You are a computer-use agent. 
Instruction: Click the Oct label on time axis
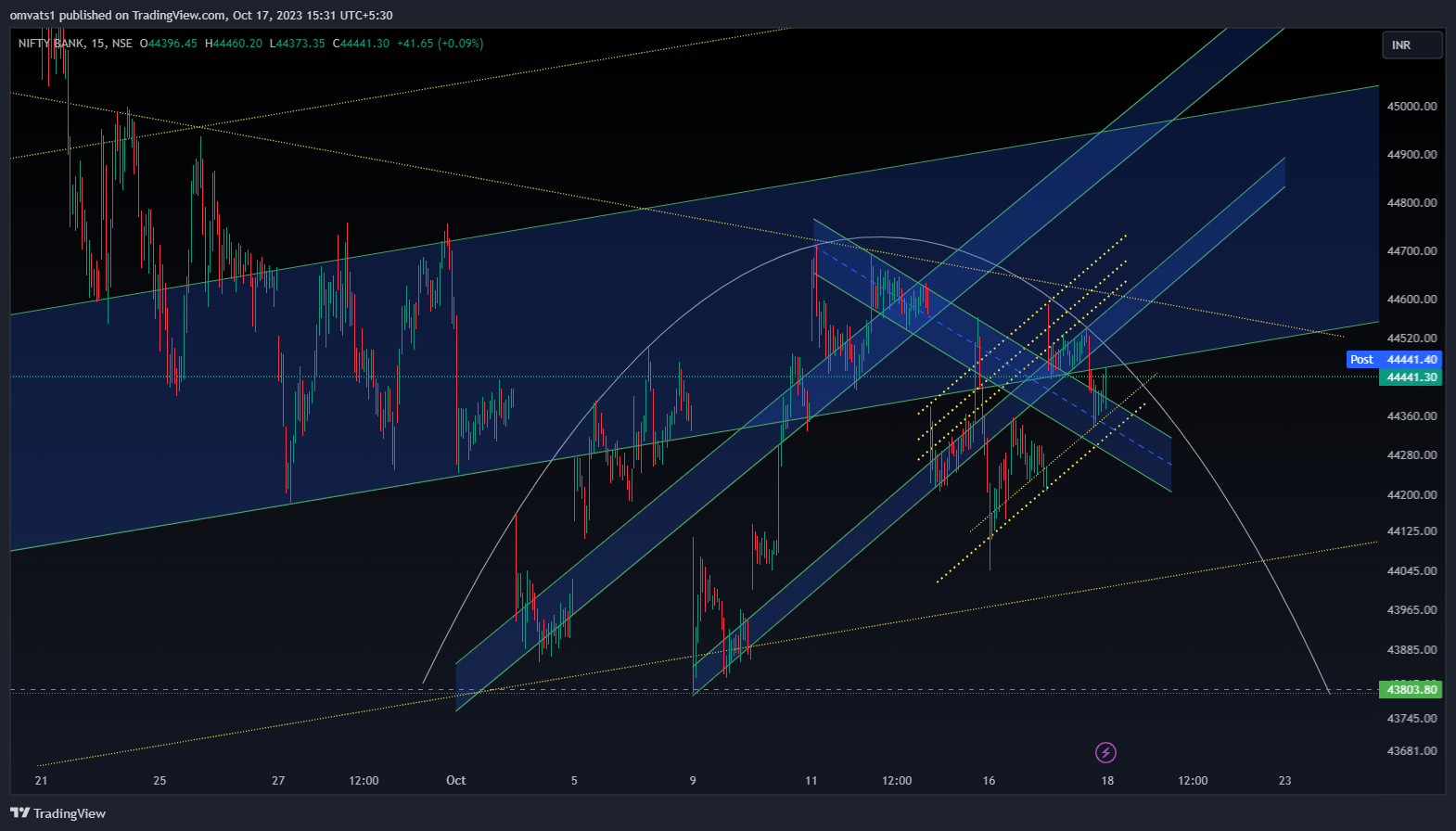click(455, 781)
